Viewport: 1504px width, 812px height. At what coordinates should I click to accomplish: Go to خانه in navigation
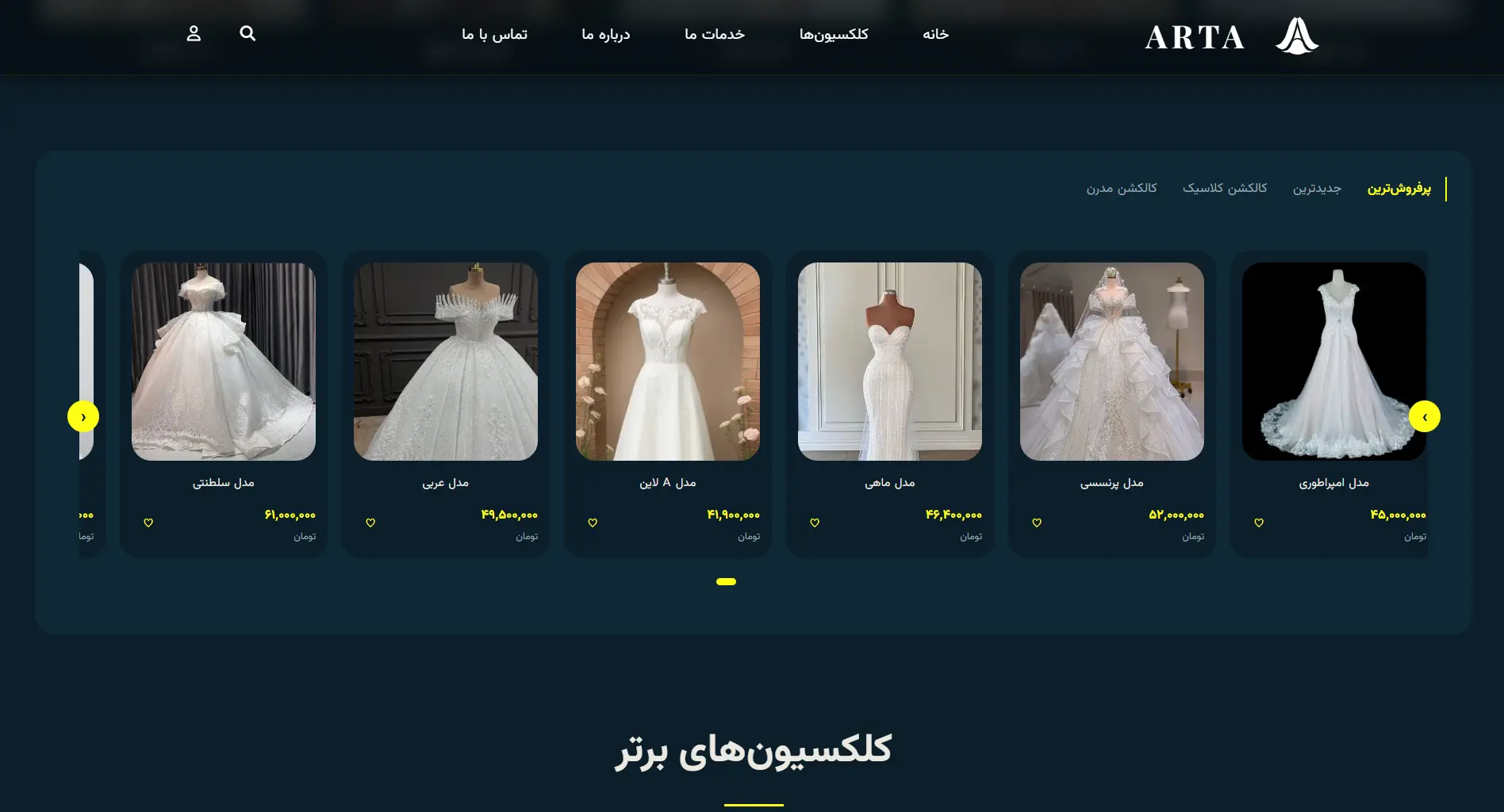pos(935,34)
